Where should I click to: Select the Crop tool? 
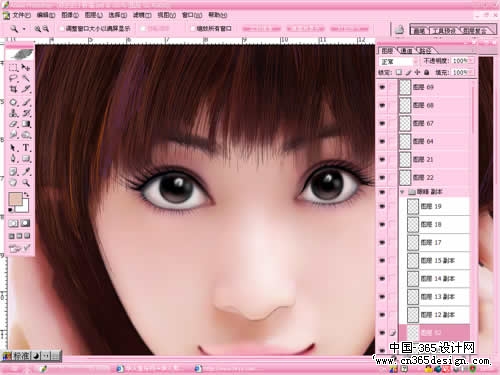point(13,89)
